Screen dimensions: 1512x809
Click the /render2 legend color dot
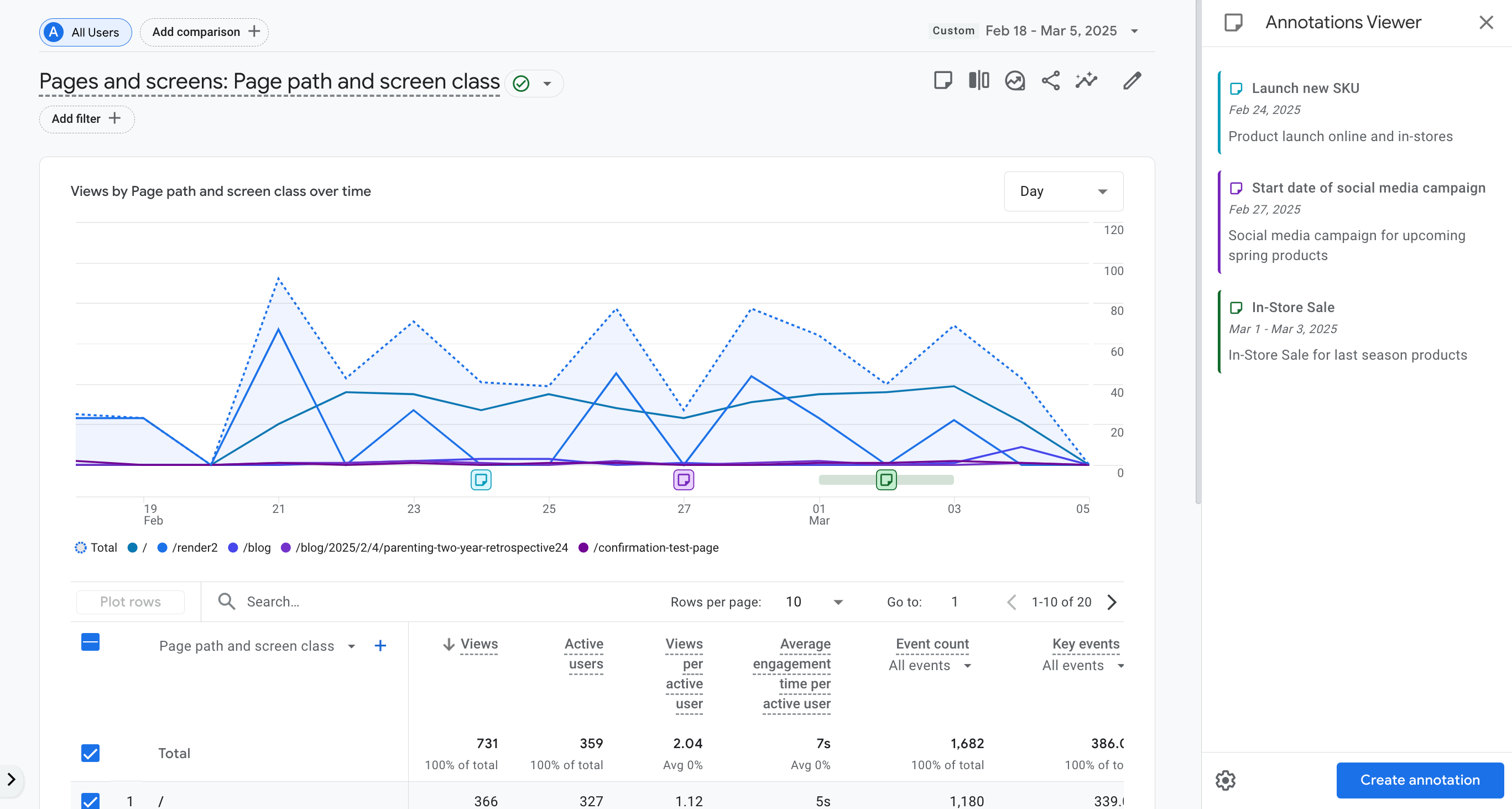pyautogui.click(x=163, y=548)
